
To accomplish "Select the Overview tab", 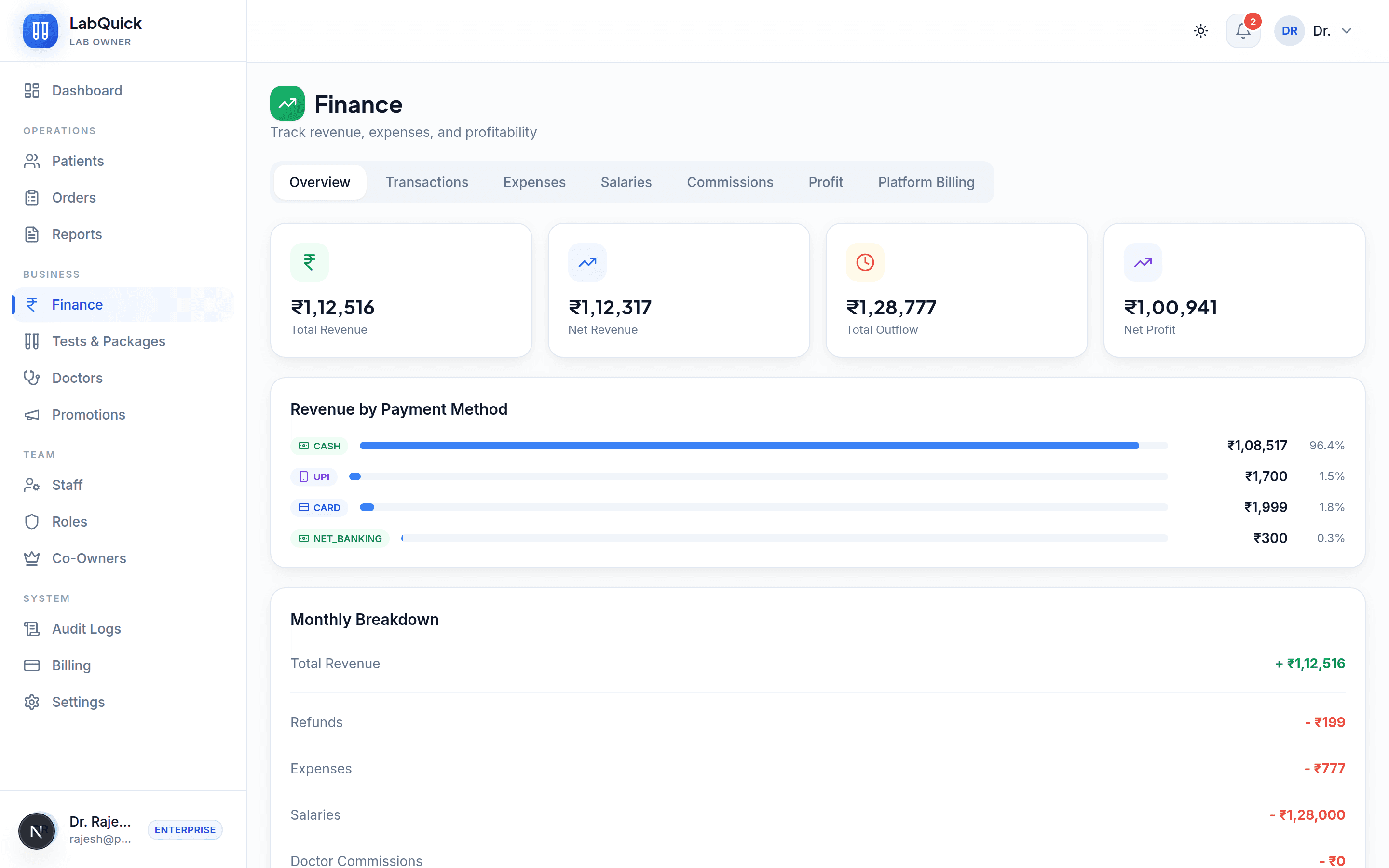I will [320, 182].
